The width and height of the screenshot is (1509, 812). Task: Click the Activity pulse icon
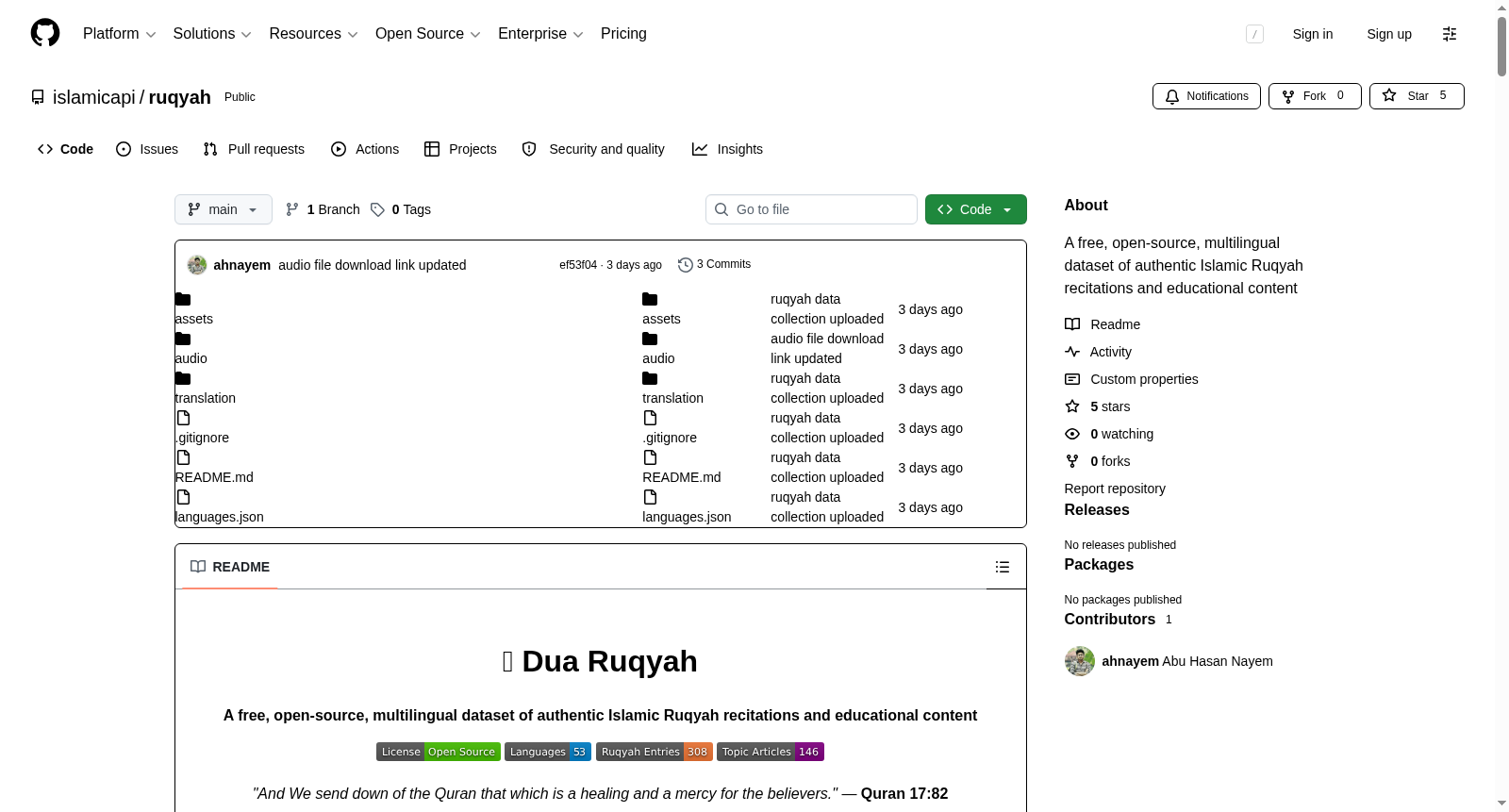1072,352
